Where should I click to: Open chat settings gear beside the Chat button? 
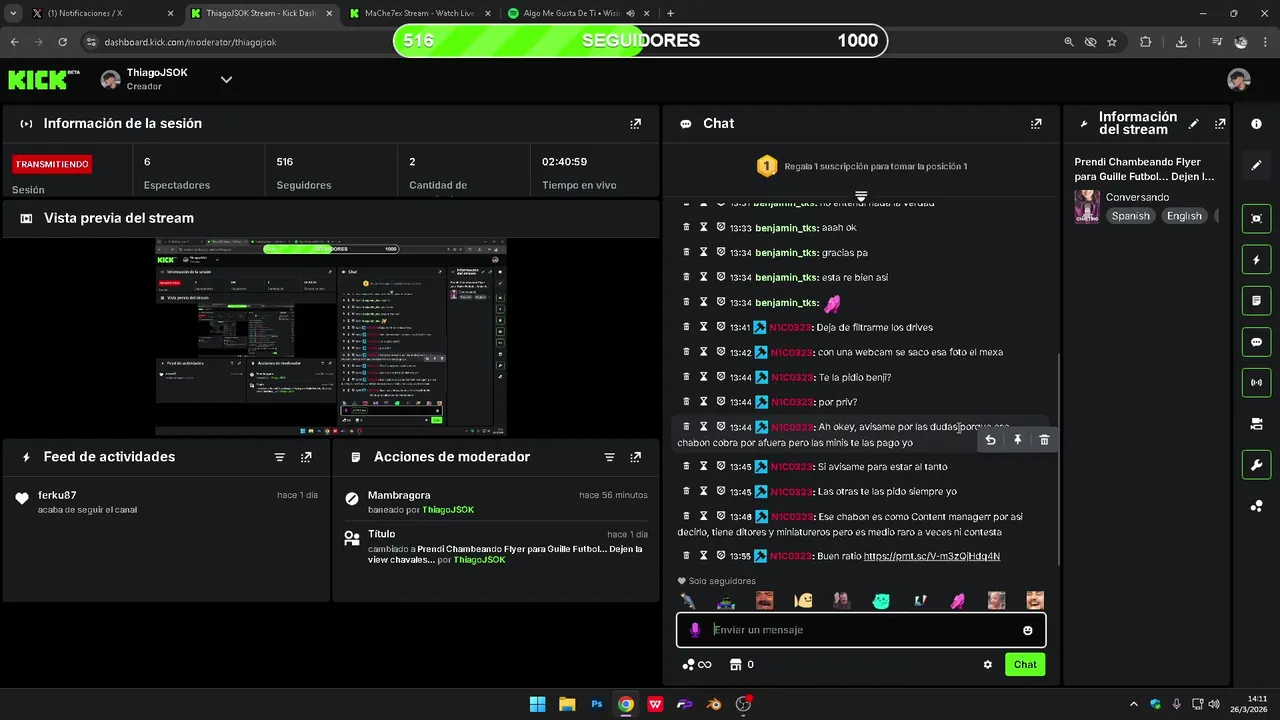pyautogui.click(x=988, y=665)
